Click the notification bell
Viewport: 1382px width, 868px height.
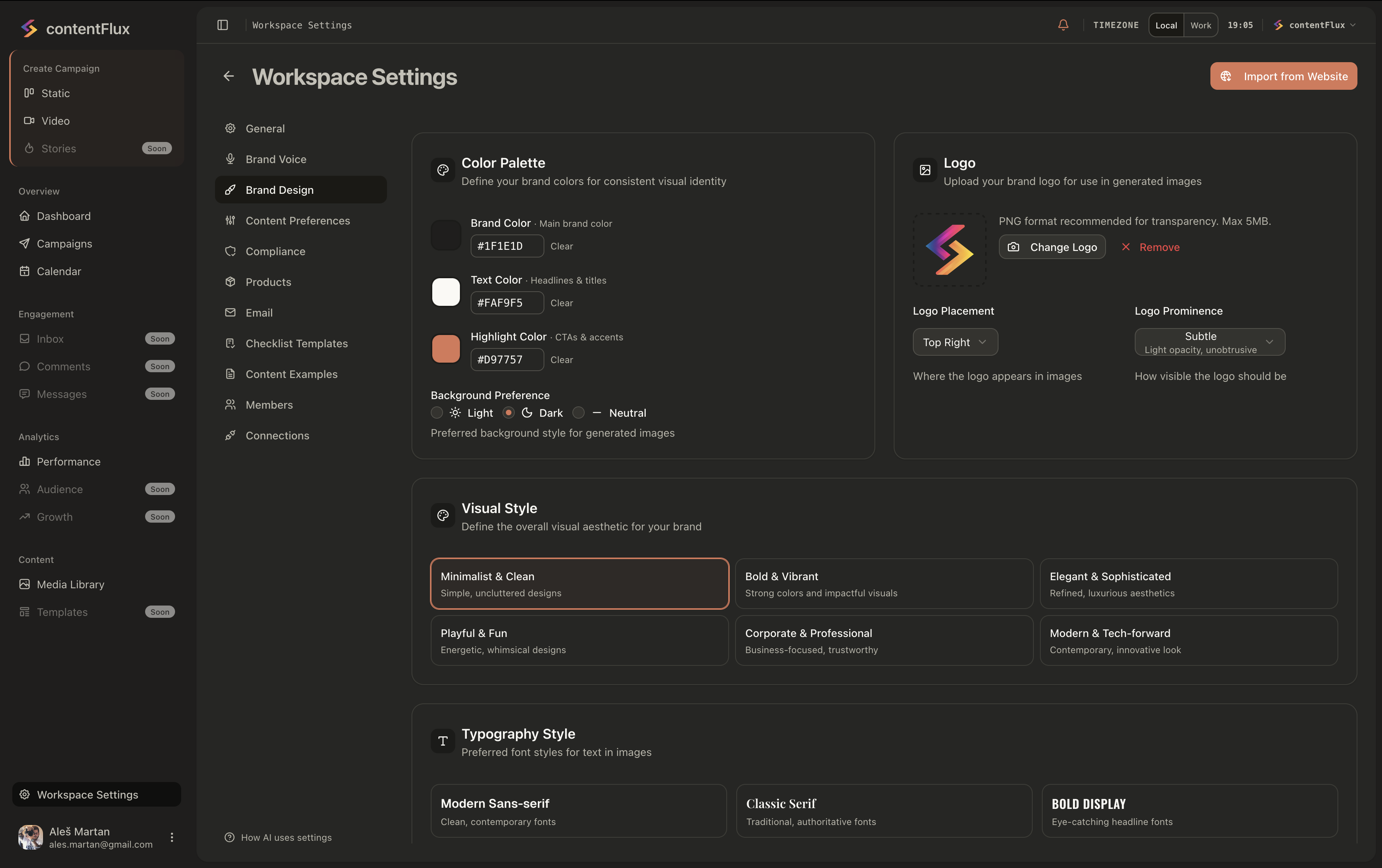1062,25
